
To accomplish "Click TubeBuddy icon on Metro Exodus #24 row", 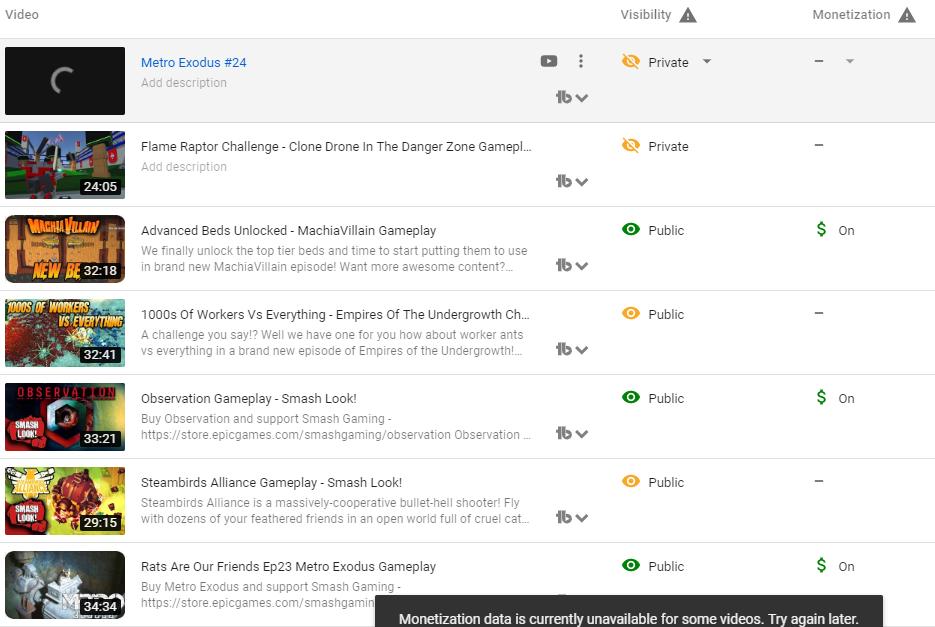I will (564, 97).
